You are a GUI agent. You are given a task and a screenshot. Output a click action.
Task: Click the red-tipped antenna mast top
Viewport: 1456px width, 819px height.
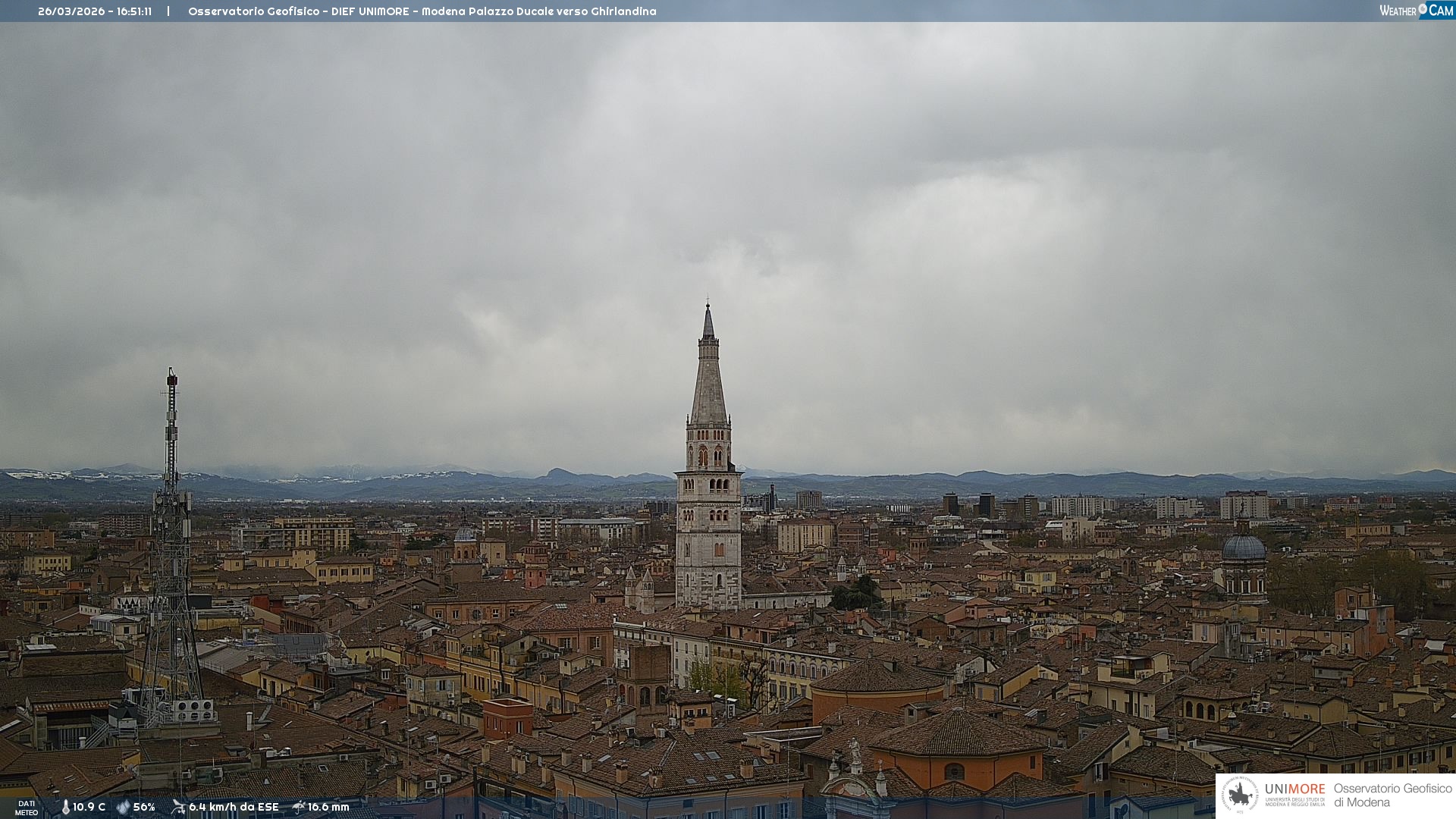coord(172,378)
